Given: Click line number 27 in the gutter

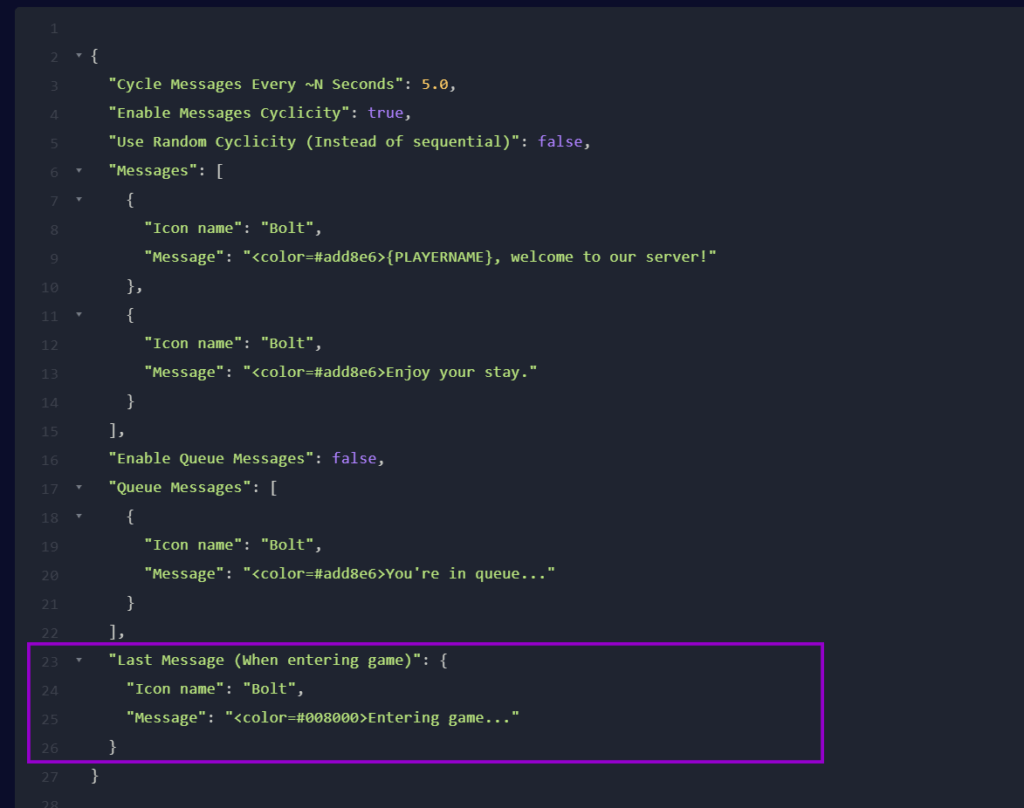Looking at the screenshot, I should coord(50,777).
